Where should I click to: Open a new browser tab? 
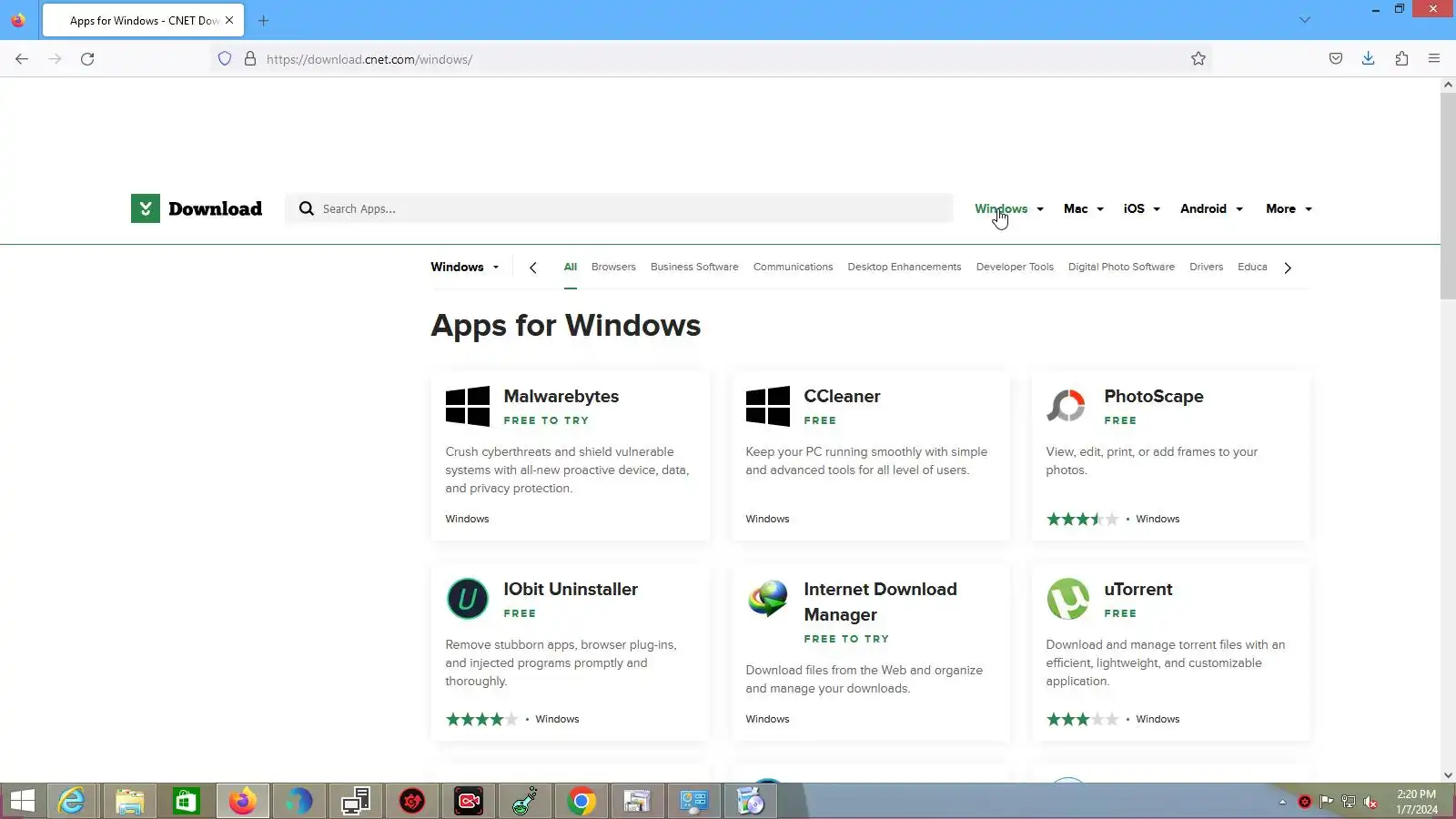[x=264, y=20]
